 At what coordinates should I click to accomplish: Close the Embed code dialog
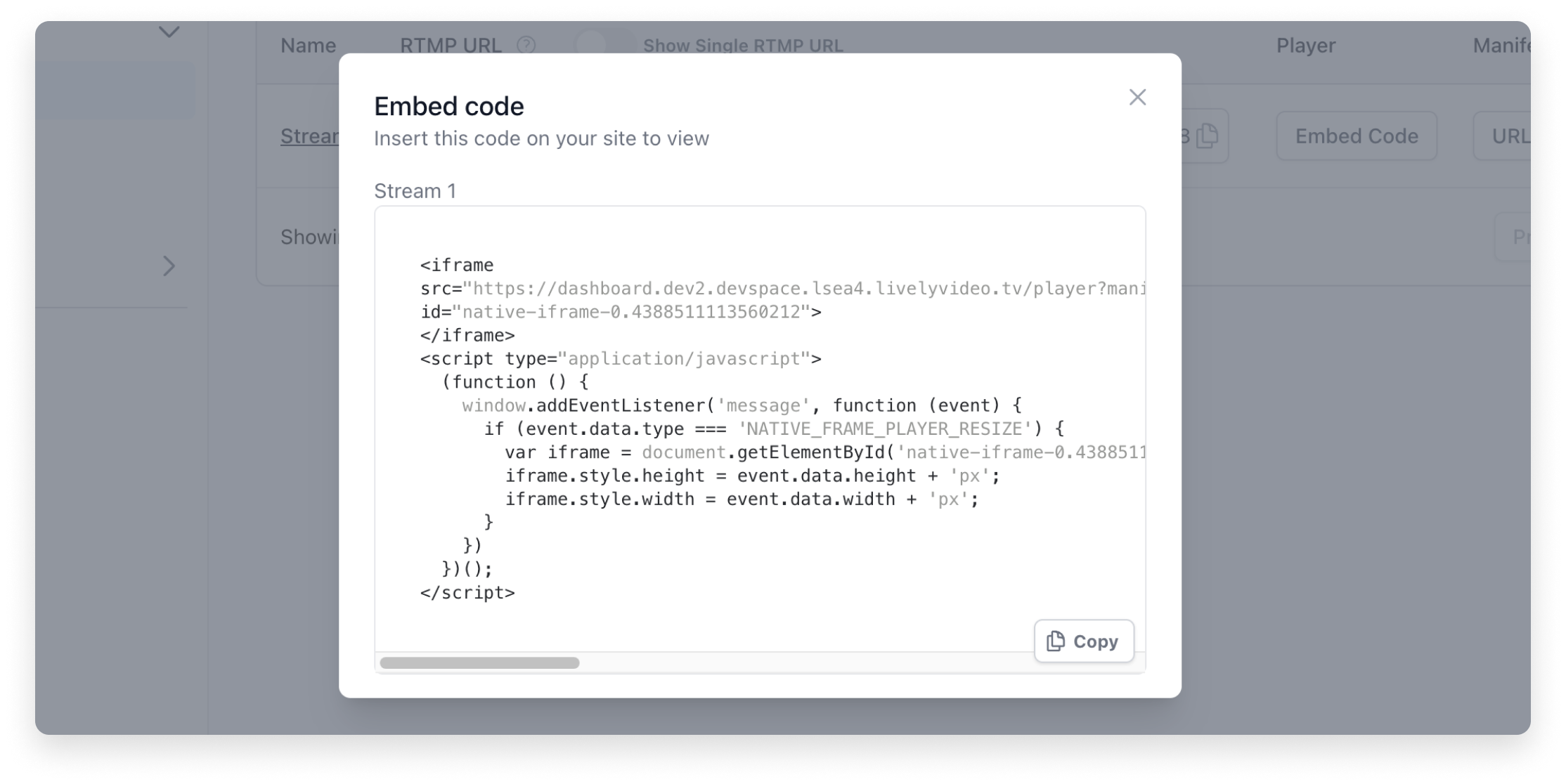[1137, 97]
